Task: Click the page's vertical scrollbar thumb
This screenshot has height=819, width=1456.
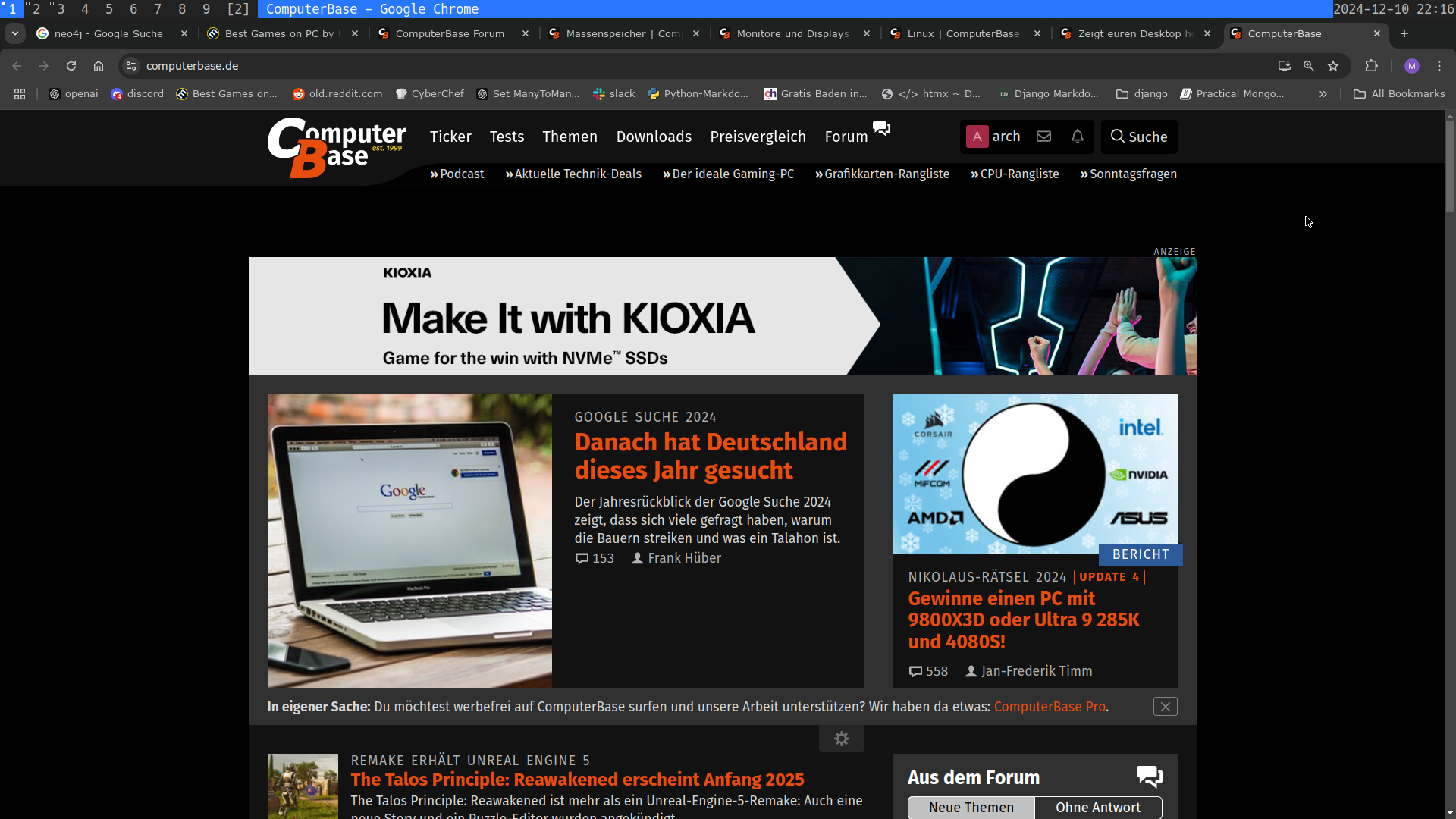Action: [1450, 167]
